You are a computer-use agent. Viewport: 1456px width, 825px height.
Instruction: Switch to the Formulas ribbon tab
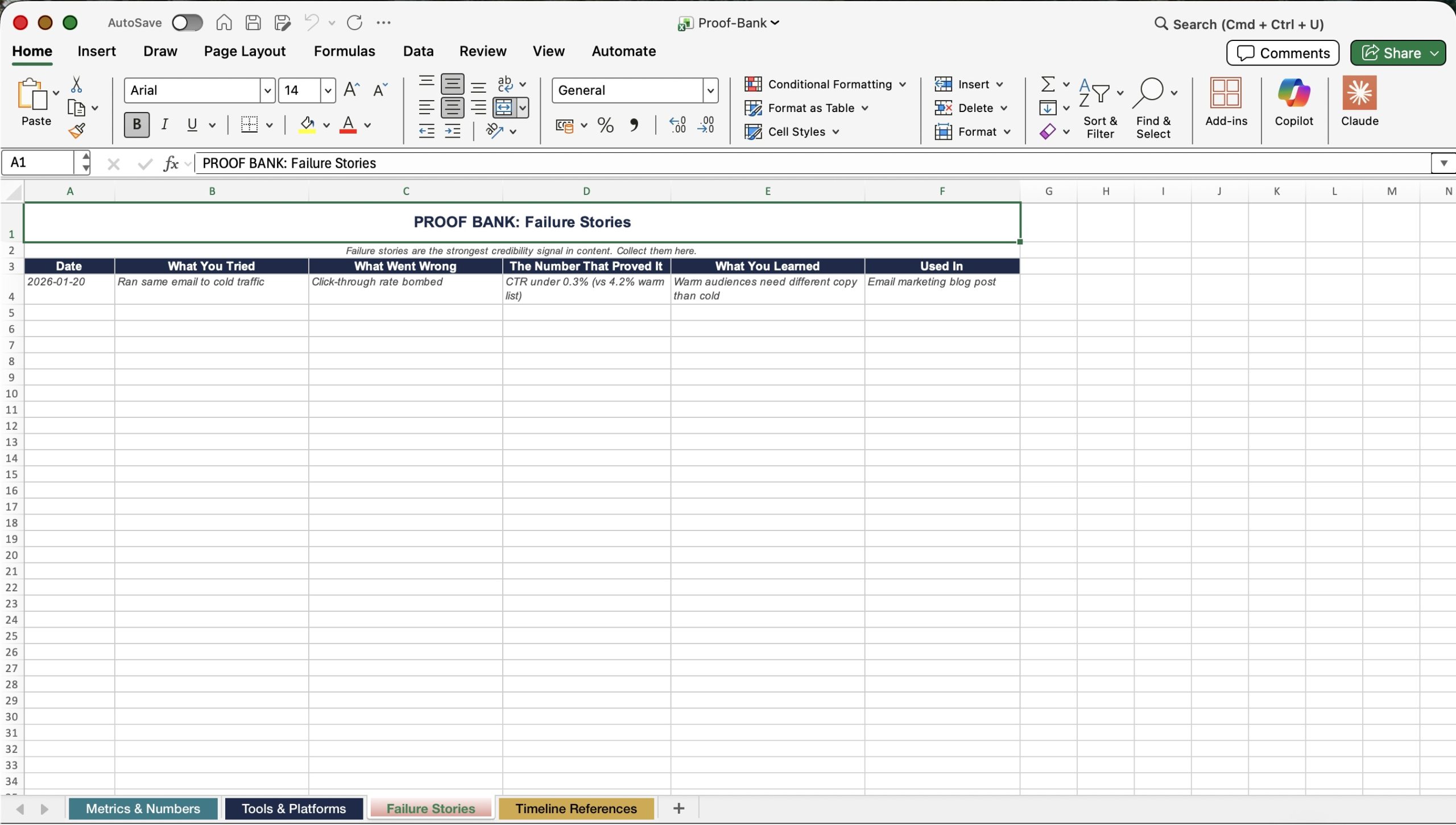(344, 51)
